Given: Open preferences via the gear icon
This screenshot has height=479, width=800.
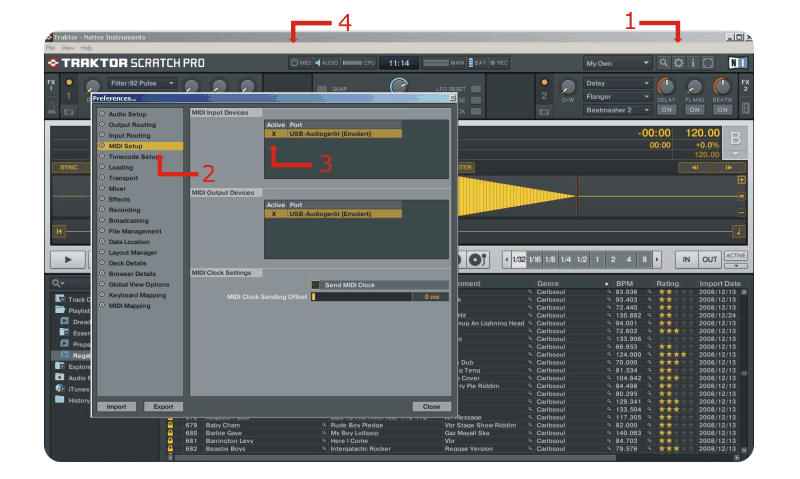Looking at the screenshot, I should point(679,62).
